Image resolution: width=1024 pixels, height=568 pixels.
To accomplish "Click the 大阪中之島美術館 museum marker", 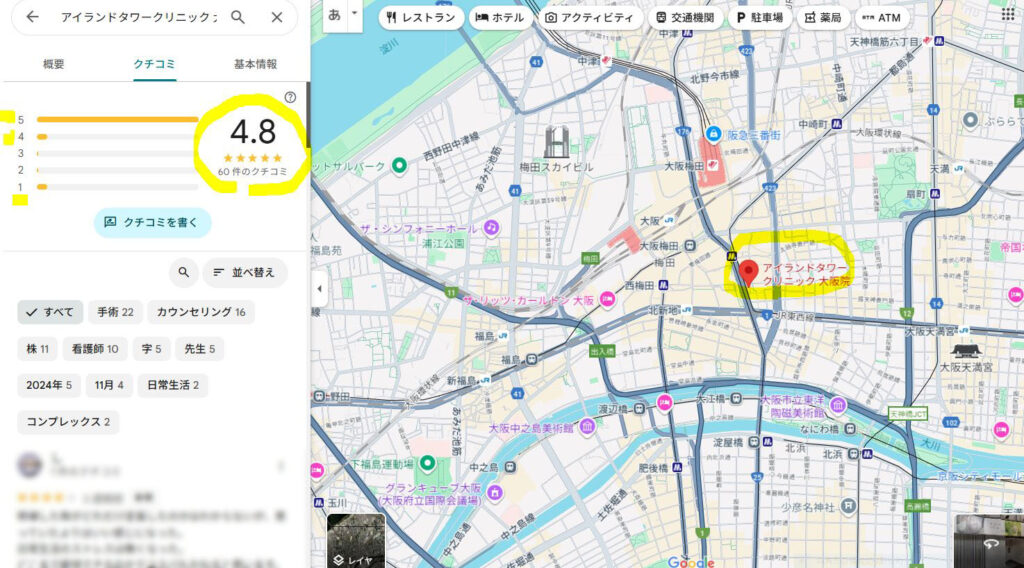I will 586,427.
